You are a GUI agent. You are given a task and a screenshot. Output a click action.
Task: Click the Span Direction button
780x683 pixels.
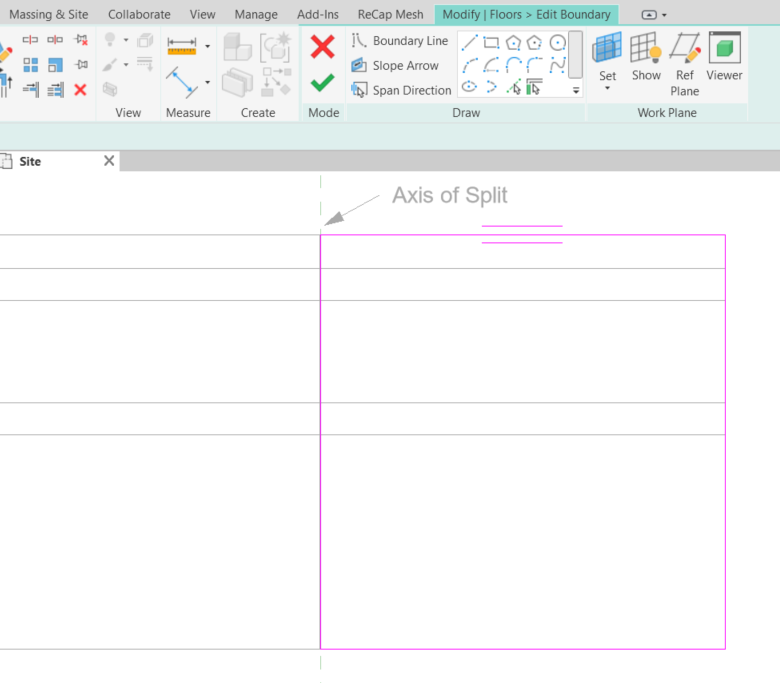[x=401, y=90]
